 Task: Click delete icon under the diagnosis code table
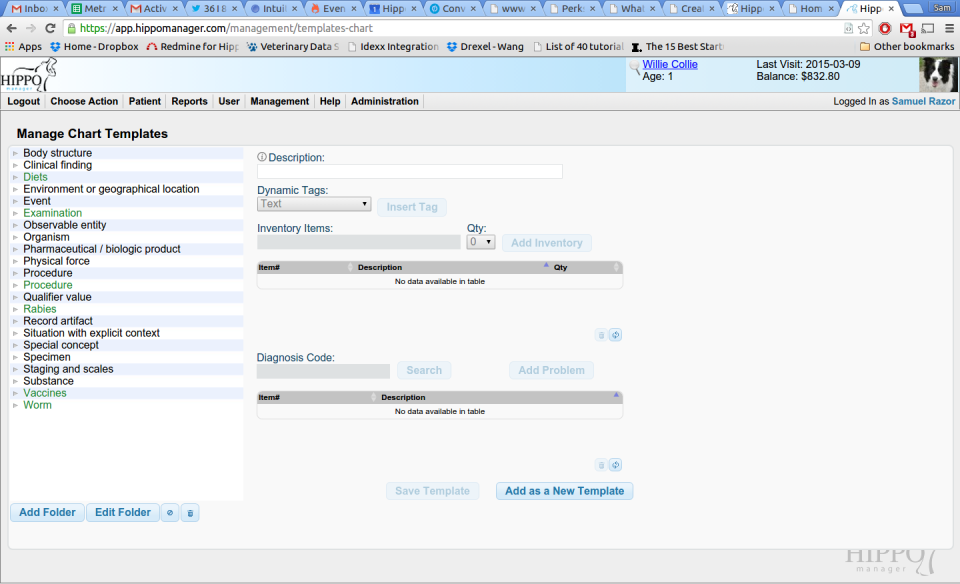601,465
